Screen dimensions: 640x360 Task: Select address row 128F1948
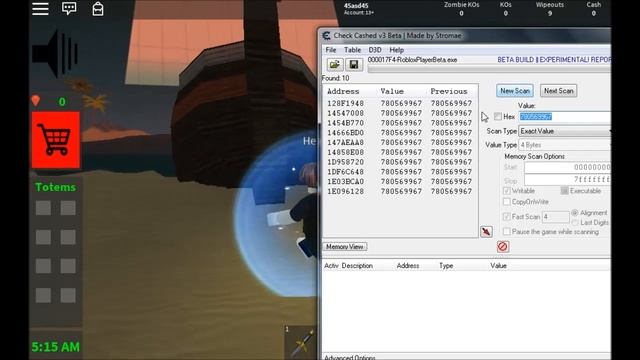tap(400, 103)
